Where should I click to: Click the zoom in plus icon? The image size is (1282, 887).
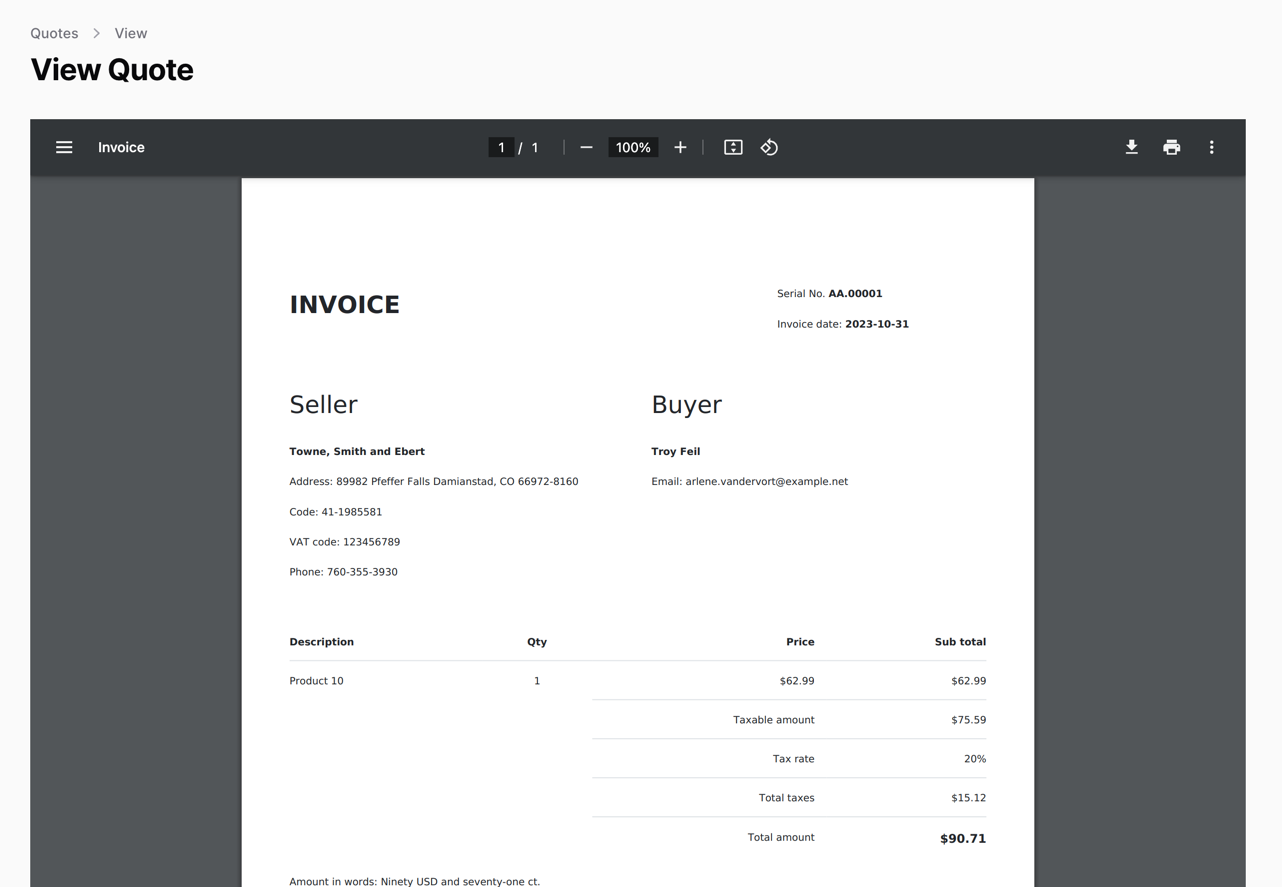680,147
